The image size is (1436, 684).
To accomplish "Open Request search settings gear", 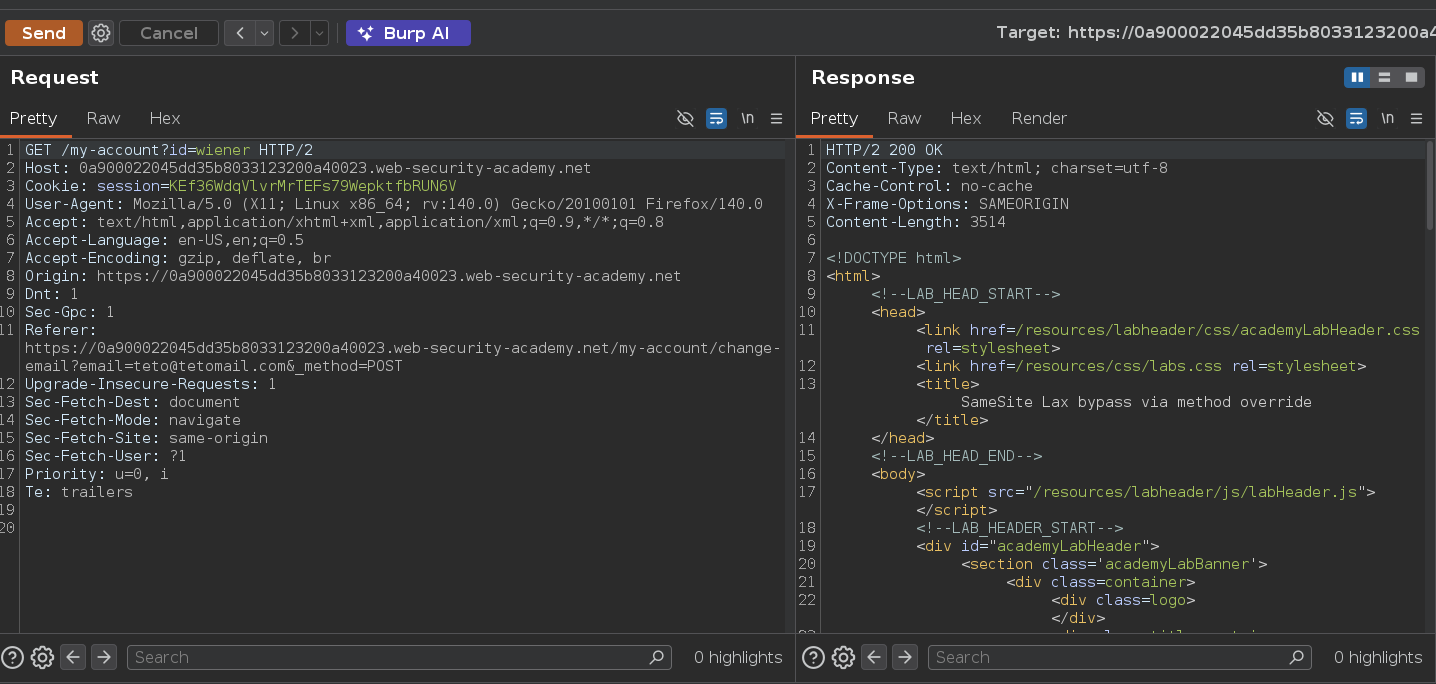I will [x=42, y=657].
